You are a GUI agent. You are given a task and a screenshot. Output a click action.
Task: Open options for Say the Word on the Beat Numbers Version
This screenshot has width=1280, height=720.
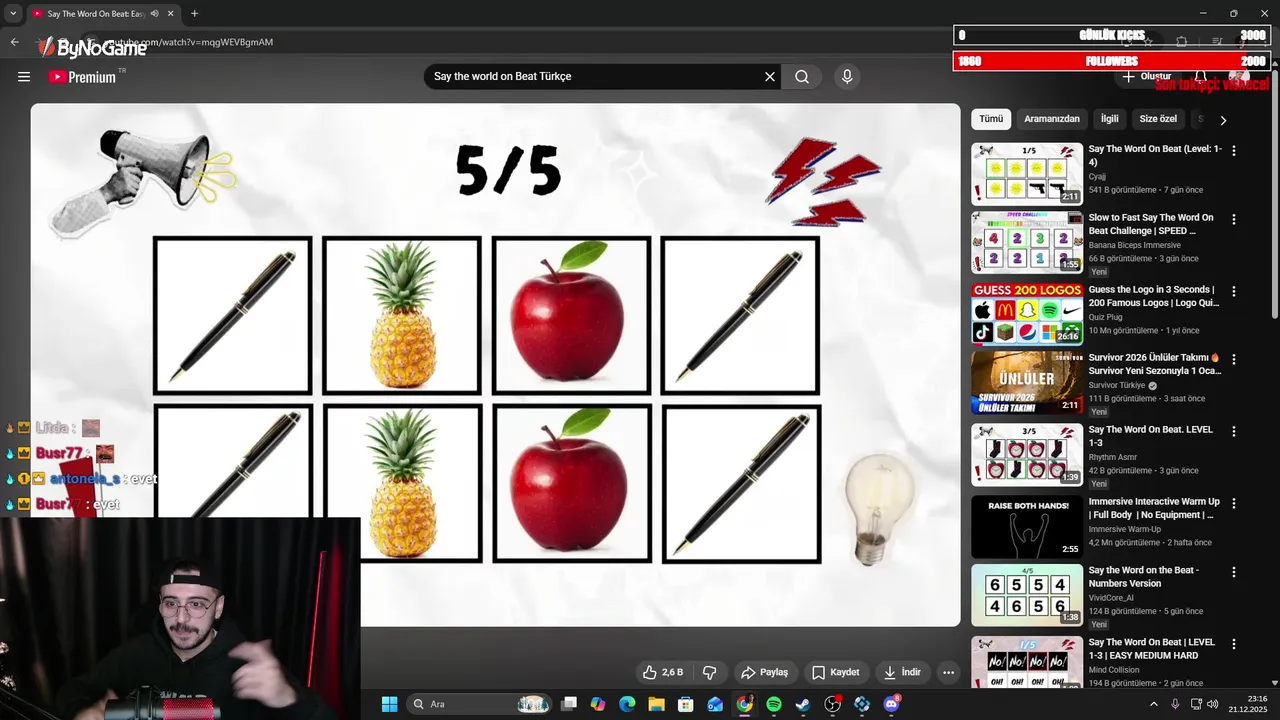[1234, 572]
